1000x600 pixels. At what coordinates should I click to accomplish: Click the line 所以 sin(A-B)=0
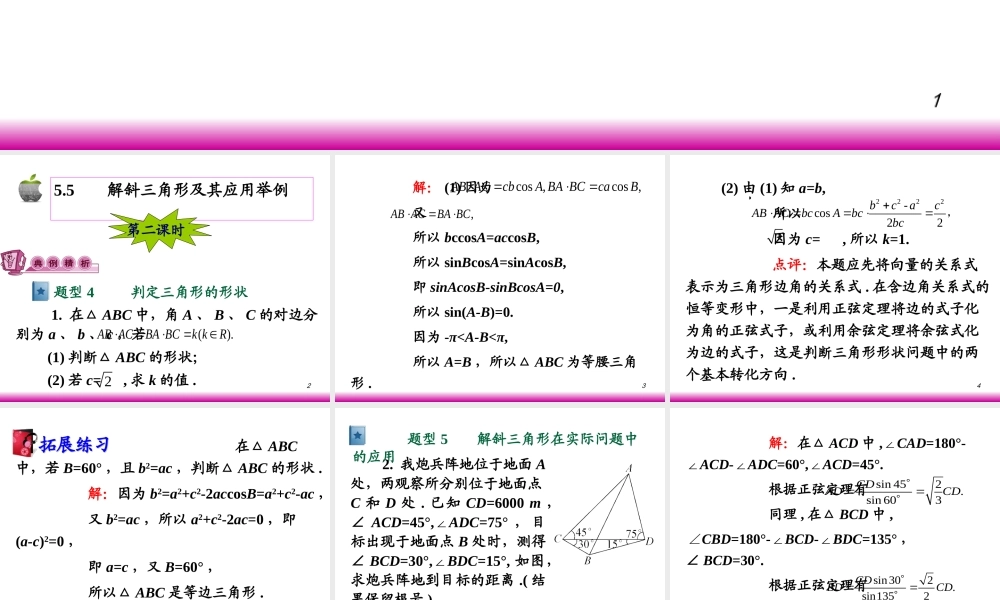pos(463,312)
